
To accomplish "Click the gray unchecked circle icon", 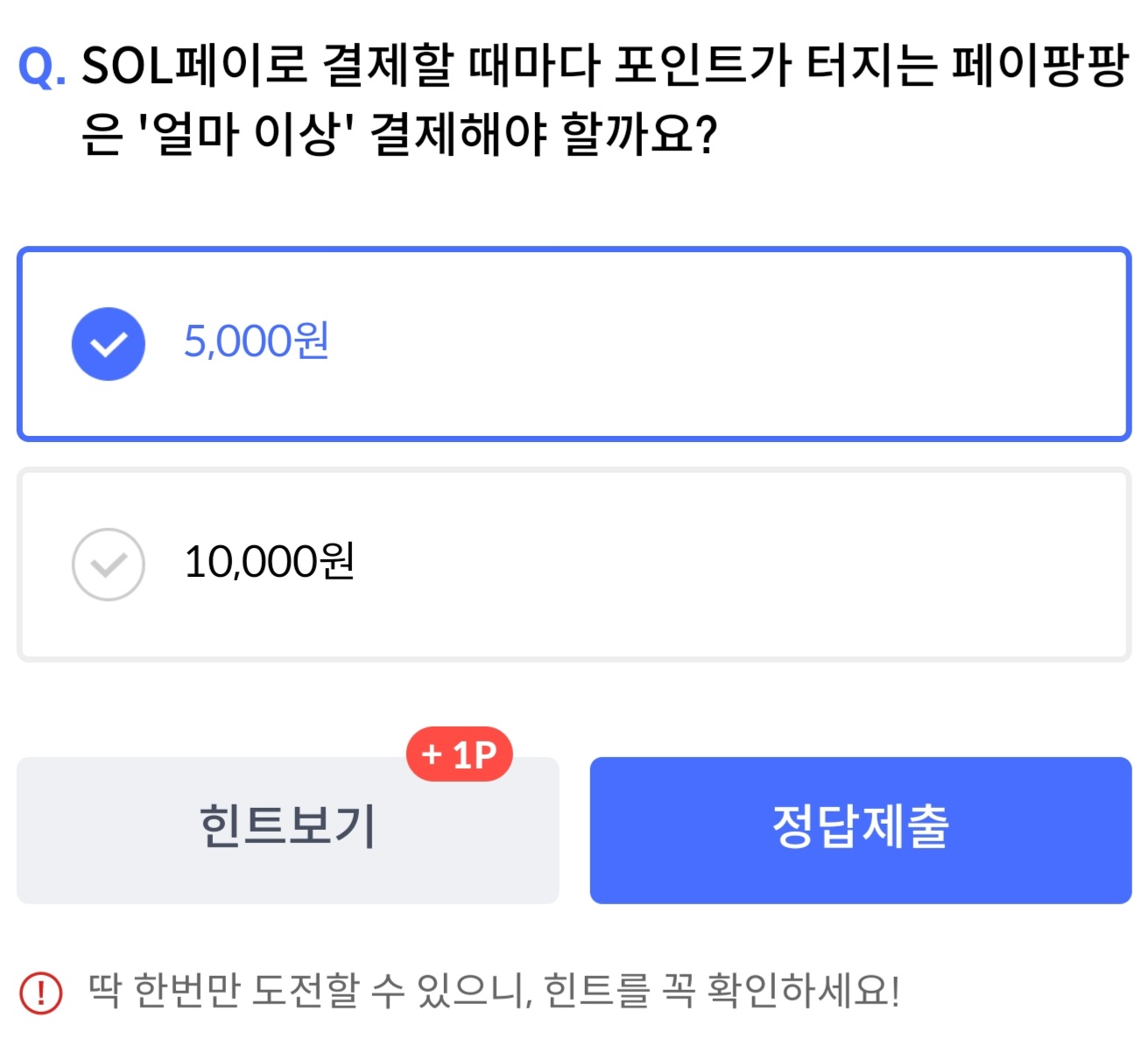I will pyautogui.click(x=108, y=565).
